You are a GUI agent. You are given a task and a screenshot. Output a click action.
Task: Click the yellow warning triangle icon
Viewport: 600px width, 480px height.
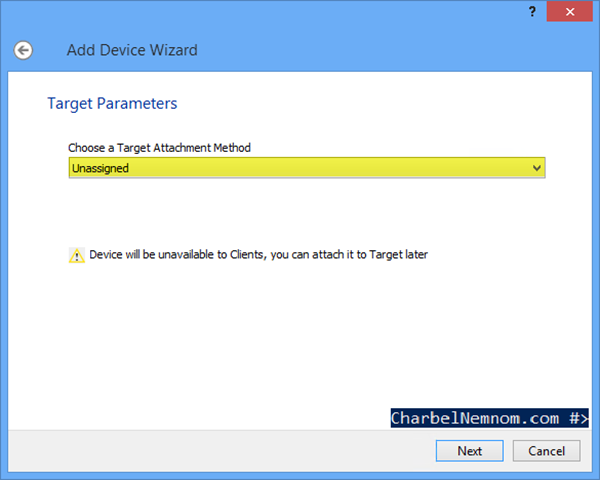tap(77, 255)
